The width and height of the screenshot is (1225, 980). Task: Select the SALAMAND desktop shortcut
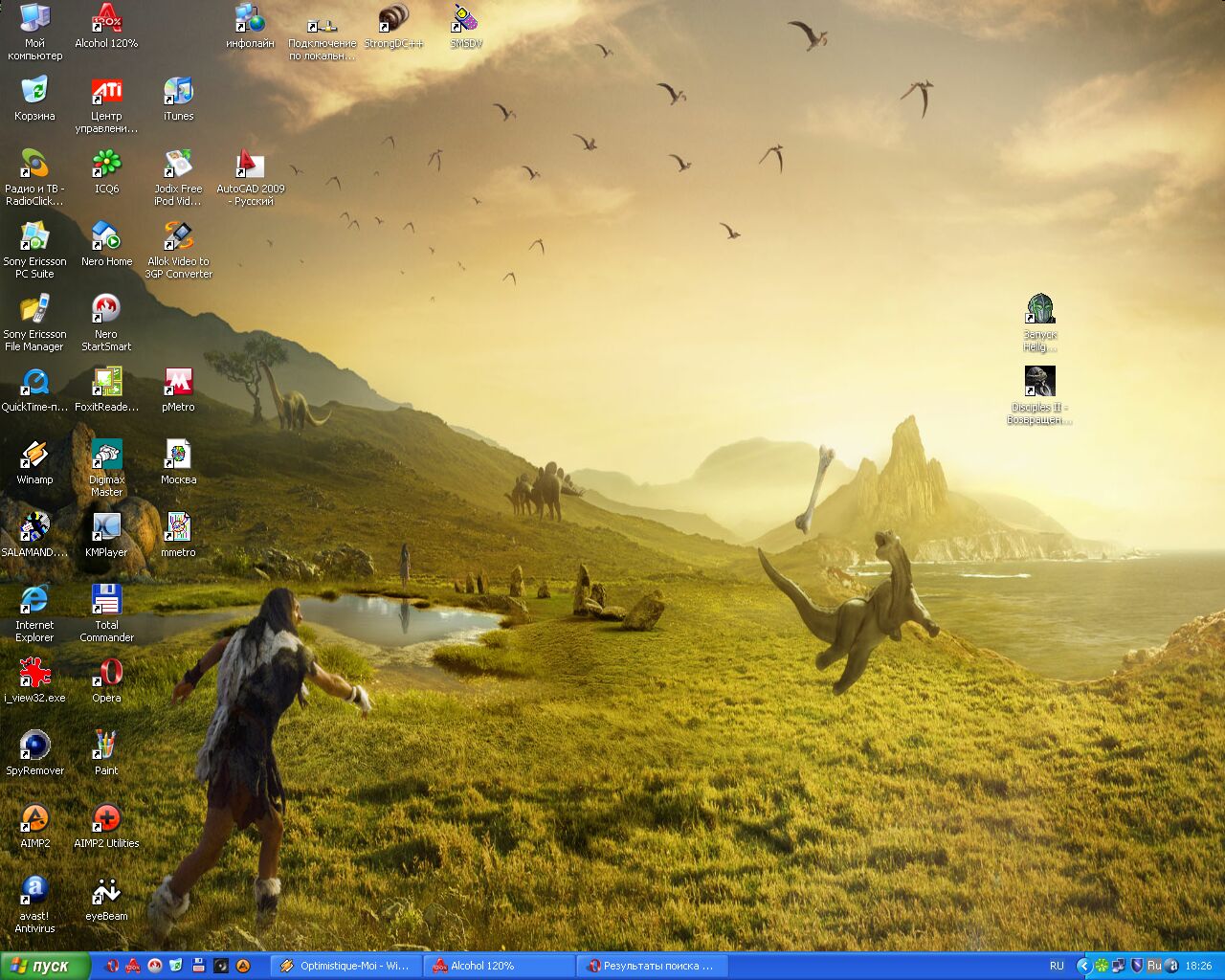tap(34, 535)
